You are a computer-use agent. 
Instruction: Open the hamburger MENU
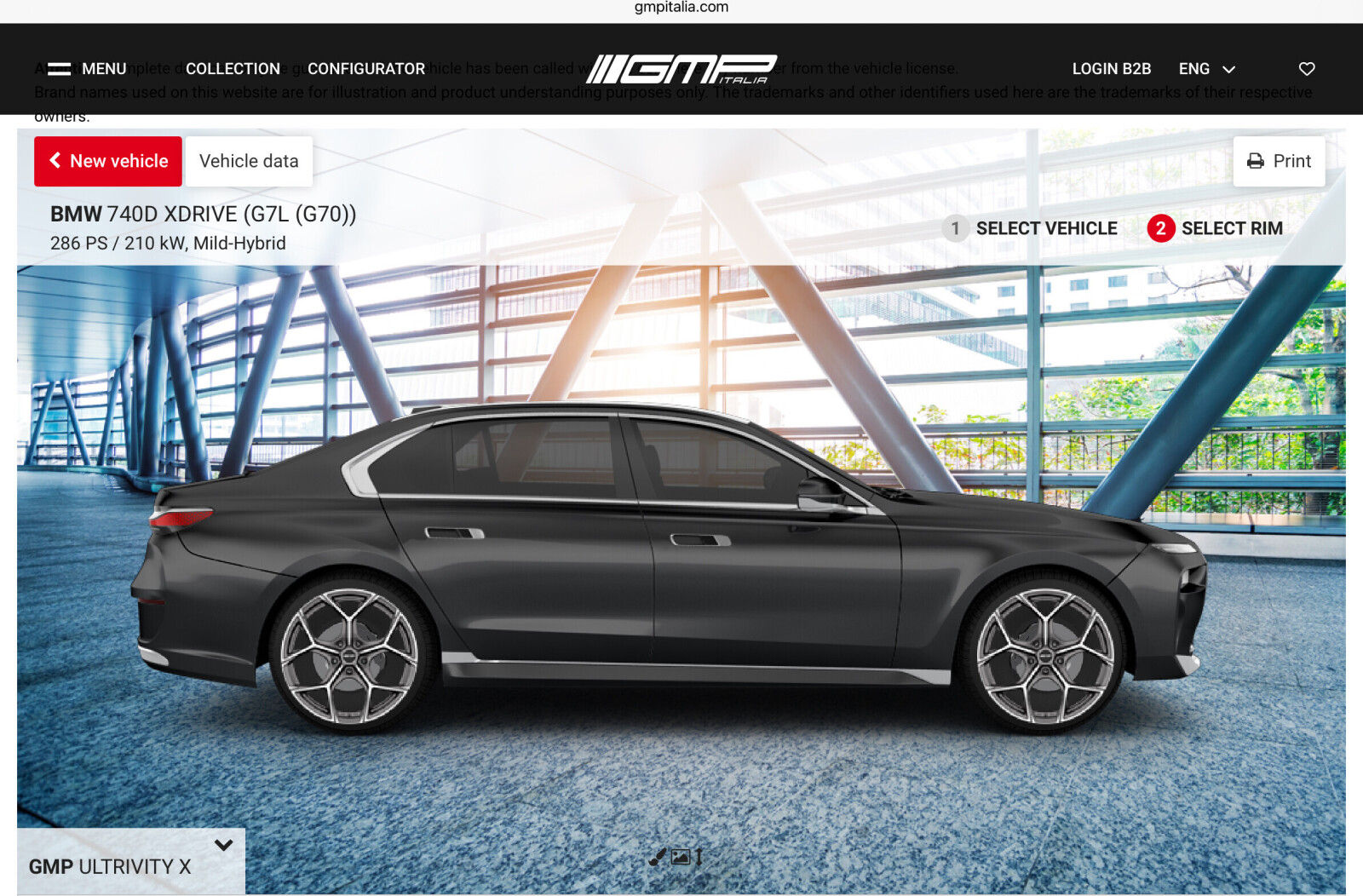point(87,69)
